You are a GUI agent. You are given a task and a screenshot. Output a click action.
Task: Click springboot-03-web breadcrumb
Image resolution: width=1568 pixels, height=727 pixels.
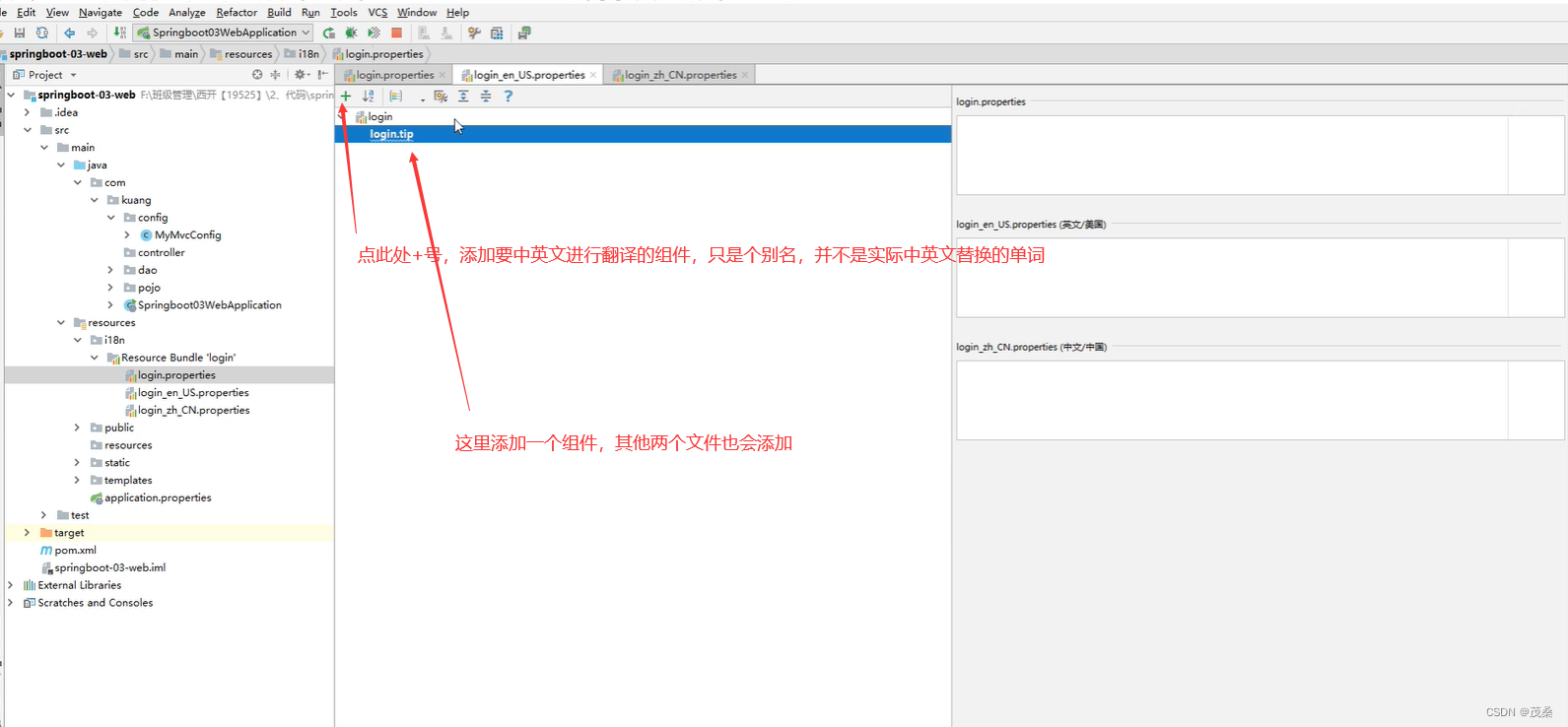58,54
